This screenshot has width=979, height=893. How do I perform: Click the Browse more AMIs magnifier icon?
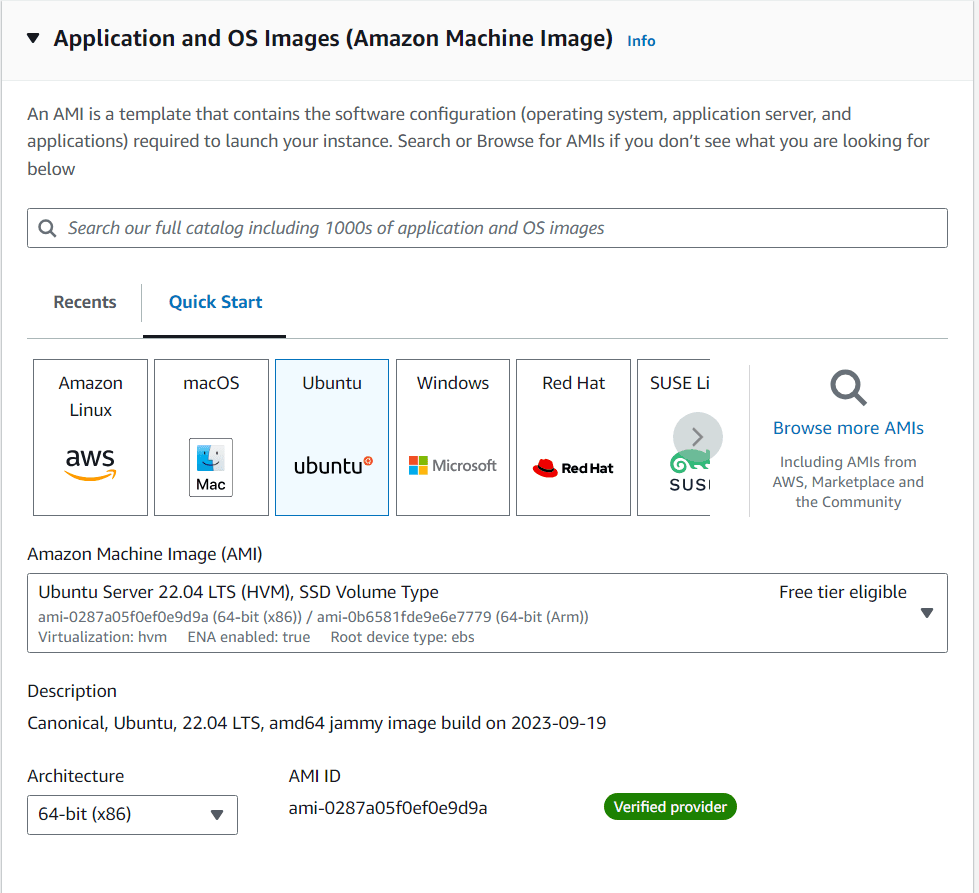848,387
